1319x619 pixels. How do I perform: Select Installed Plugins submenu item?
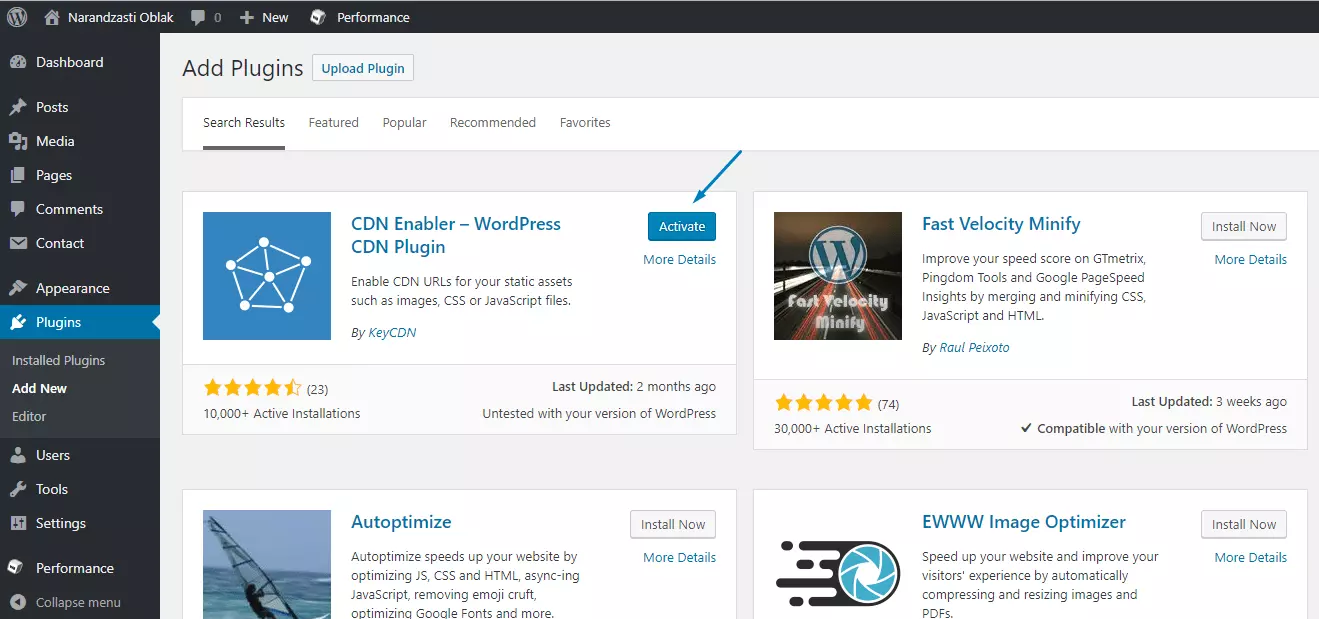click(58, 360)
